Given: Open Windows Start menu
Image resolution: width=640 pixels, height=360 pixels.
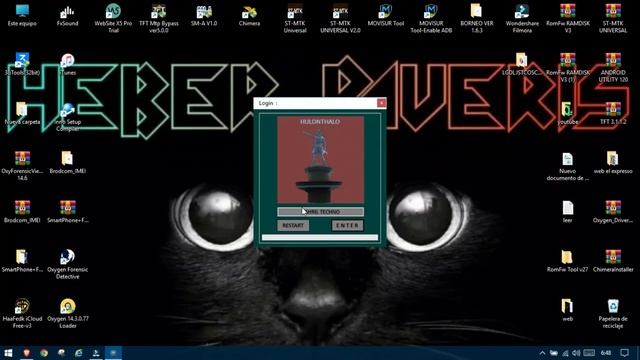Looking at the screenshot, I should 8,353.
